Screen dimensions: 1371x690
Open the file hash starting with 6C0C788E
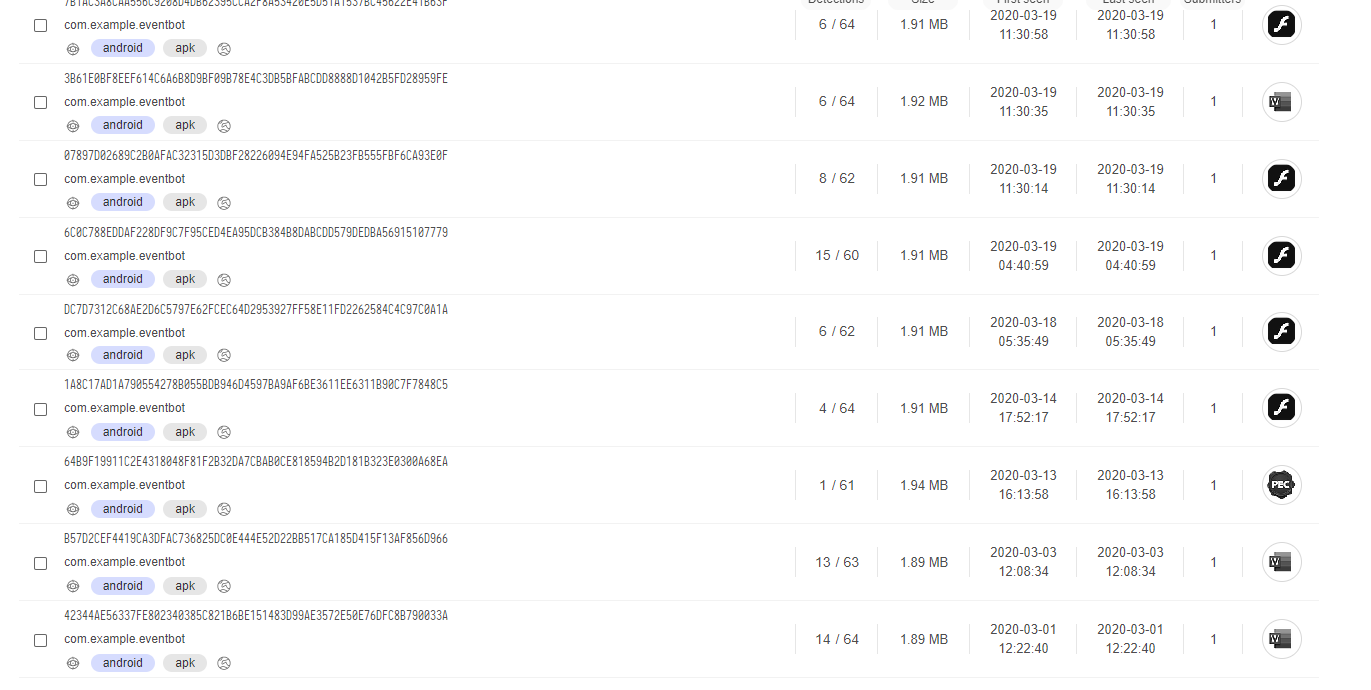point(256,233)
